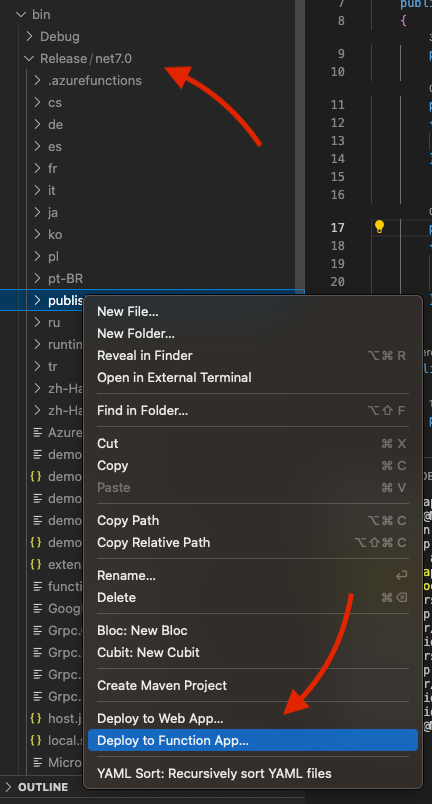Expand the .azurefunctions folder

37,81
